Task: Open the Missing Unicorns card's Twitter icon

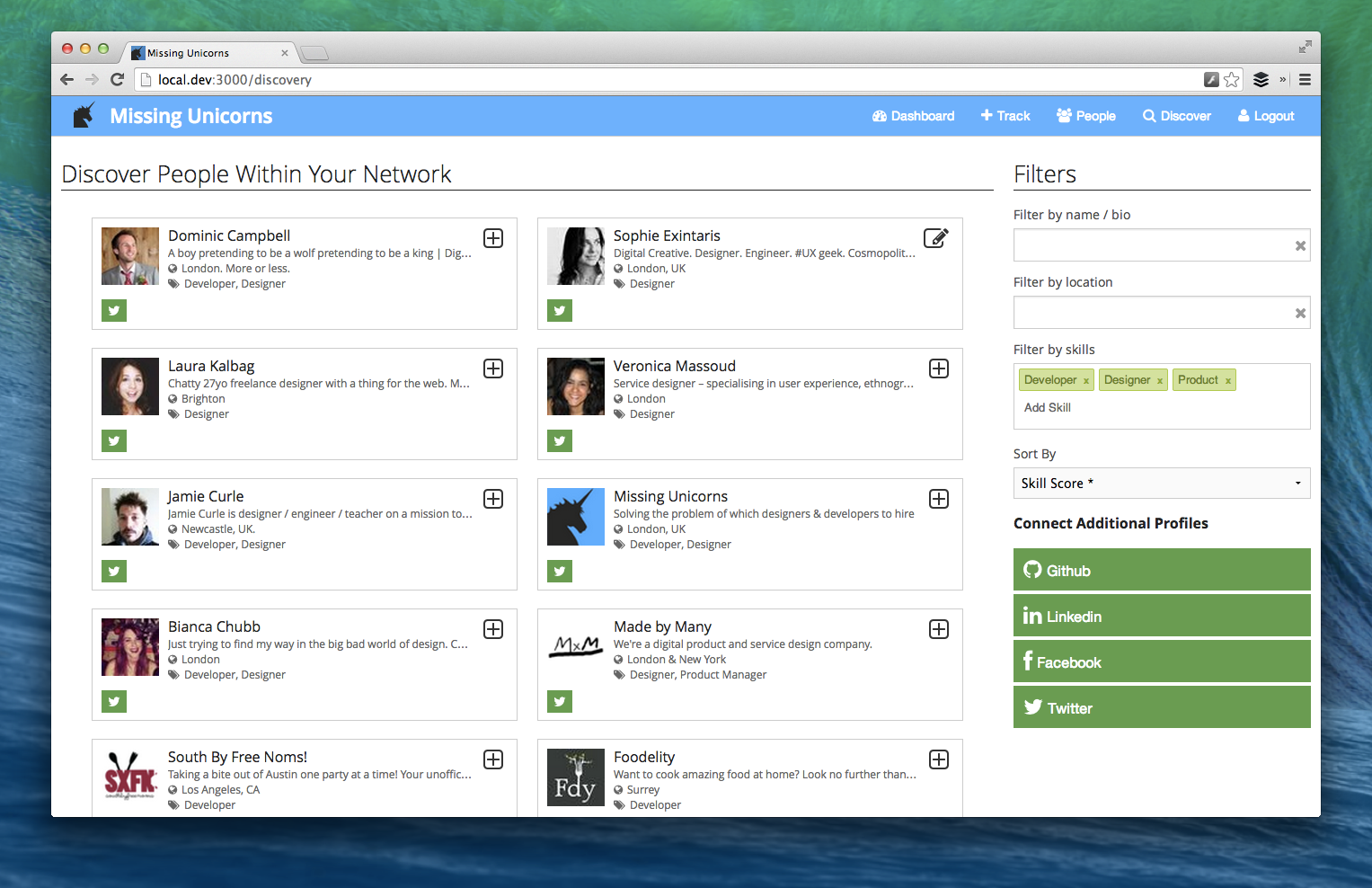Action: coord(560,571)
